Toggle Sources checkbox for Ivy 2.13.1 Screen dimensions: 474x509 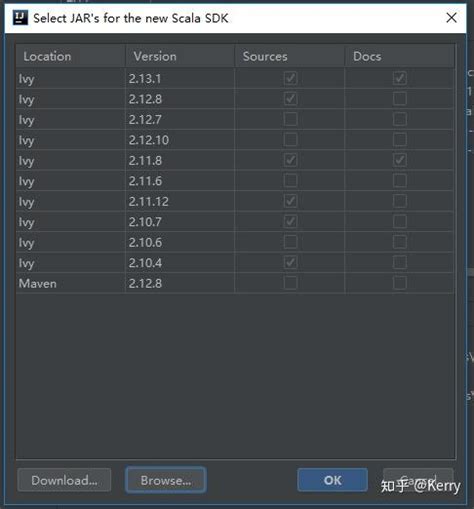[290, 78]
